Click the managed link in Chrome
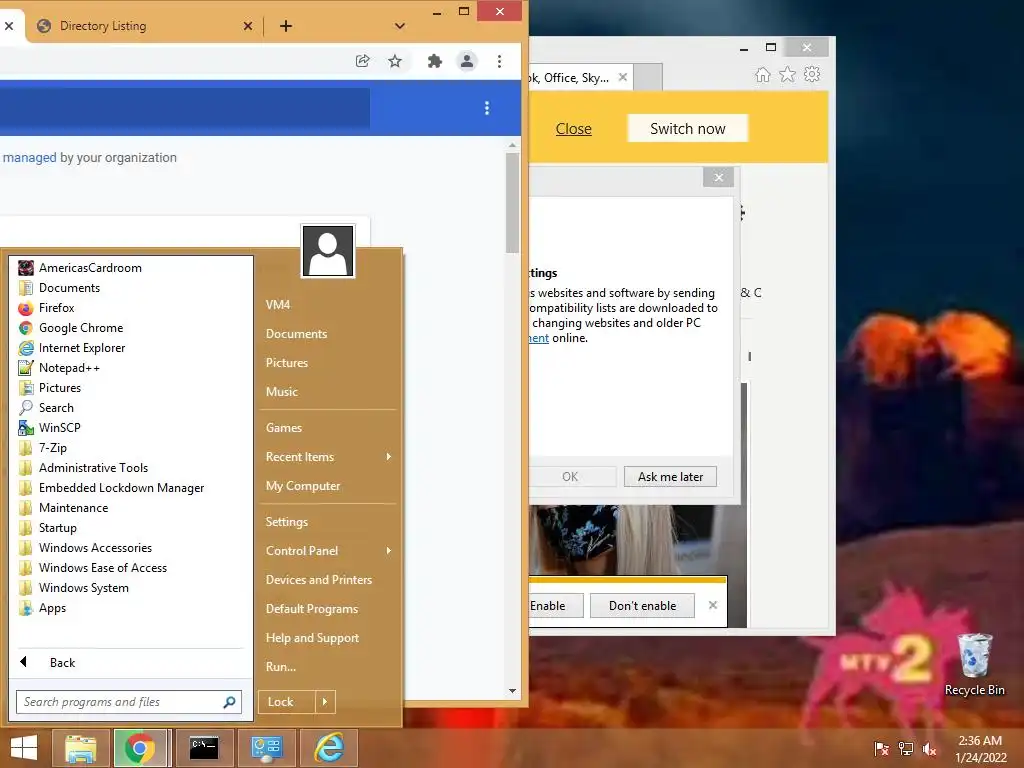This screenshot has width=1024, height=768. click(29, 157)
